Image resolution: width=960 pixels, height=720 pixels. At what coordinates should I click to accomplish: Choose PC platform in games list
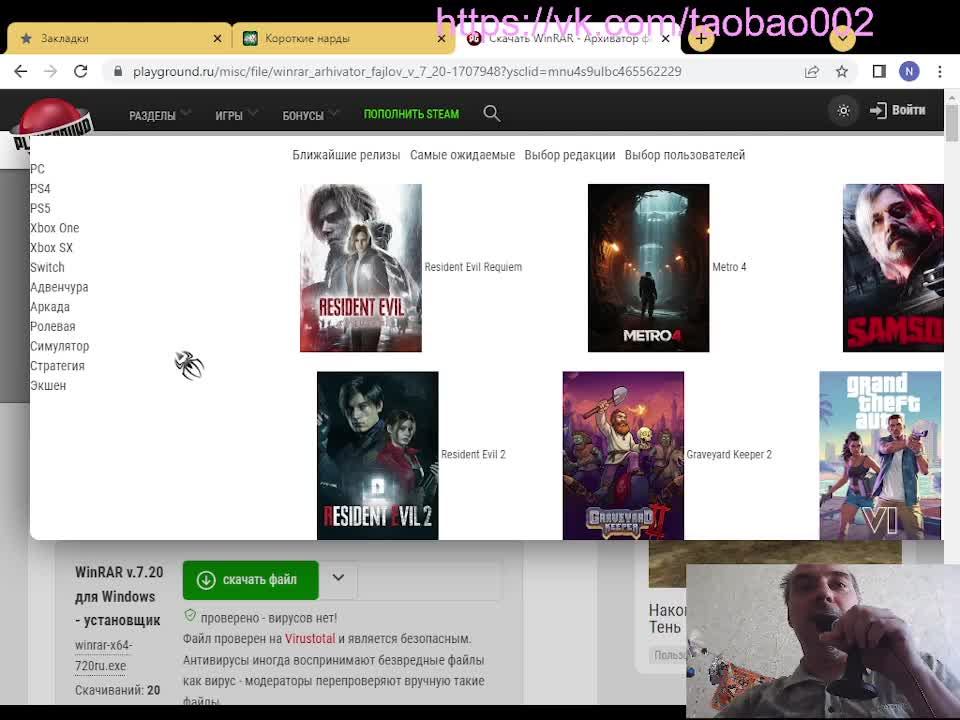click(x=37, y=169)
